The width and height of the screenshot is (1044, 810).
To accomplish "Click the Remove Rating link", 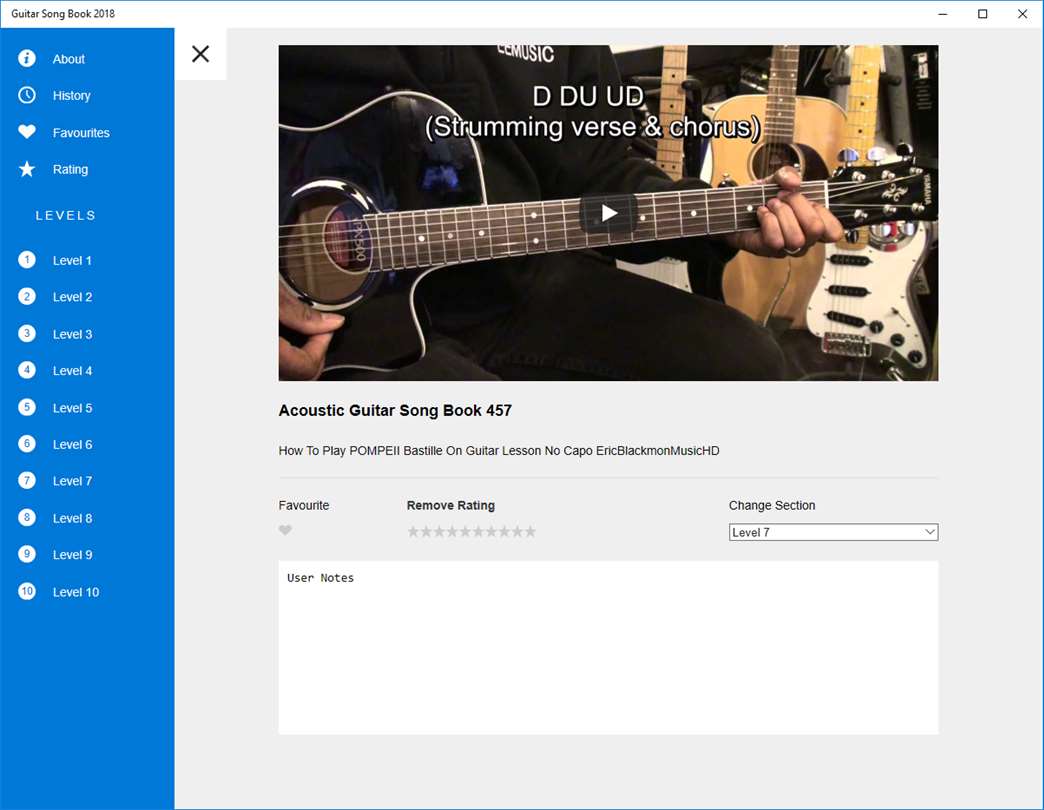I will point(451,505).
